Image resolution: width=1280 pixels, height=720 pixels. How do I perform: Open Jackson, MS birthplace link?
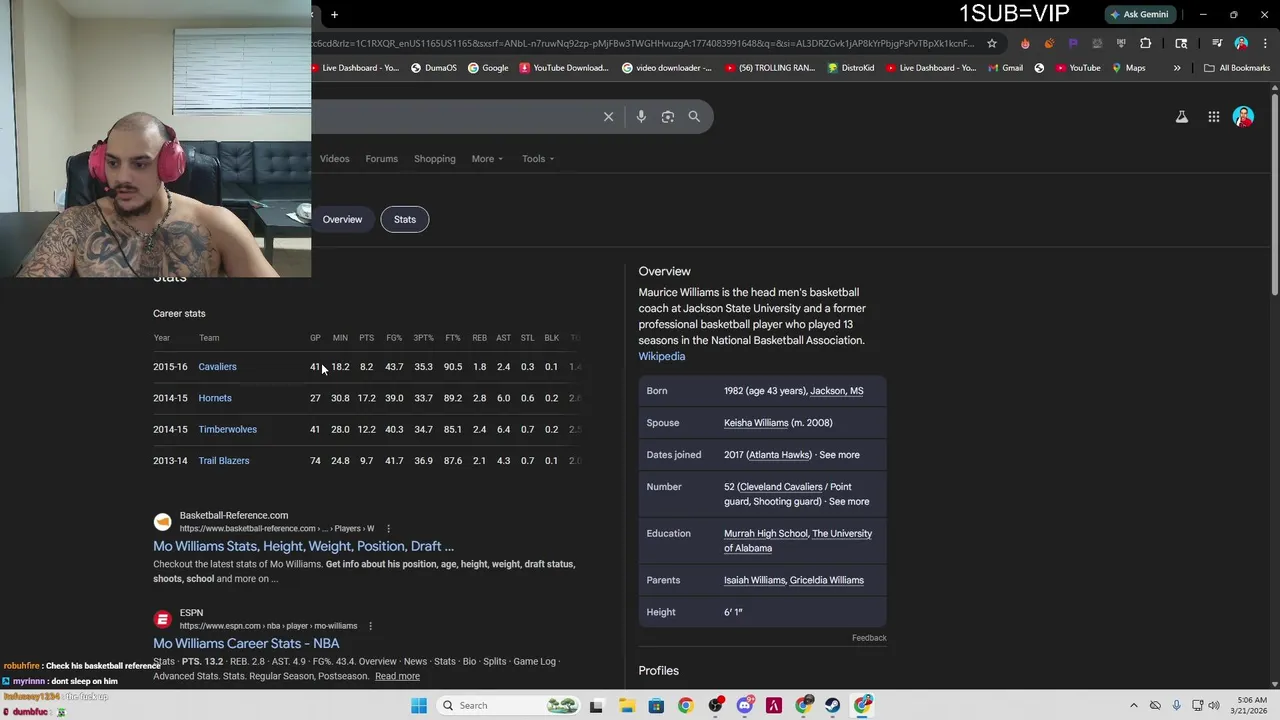(837, 391)
